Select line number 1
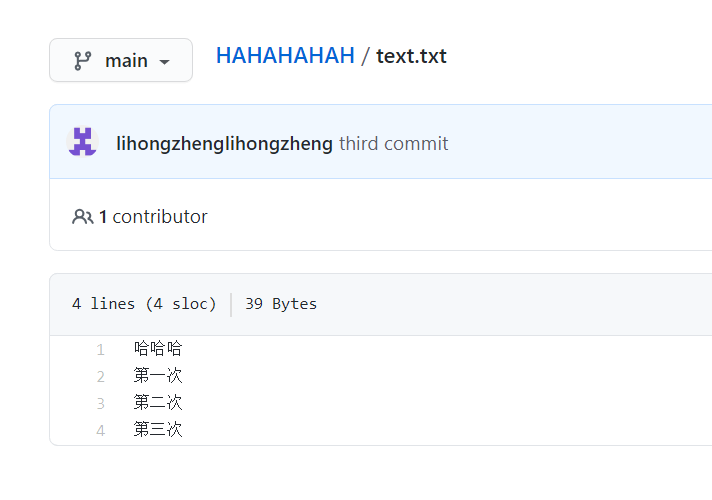This screenshot has height=500, width=712. [100, 350]
